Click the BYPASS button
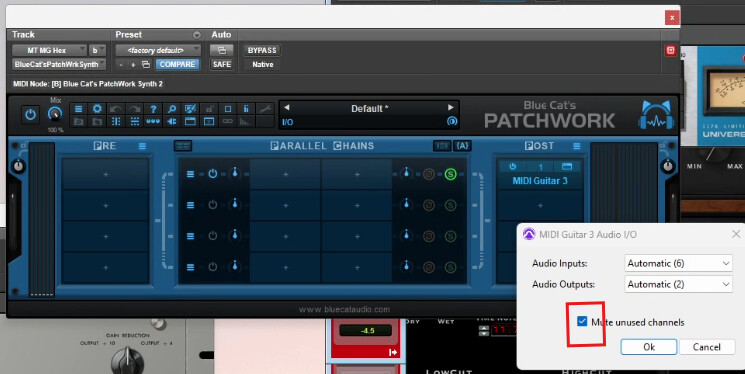 [262, 50]
